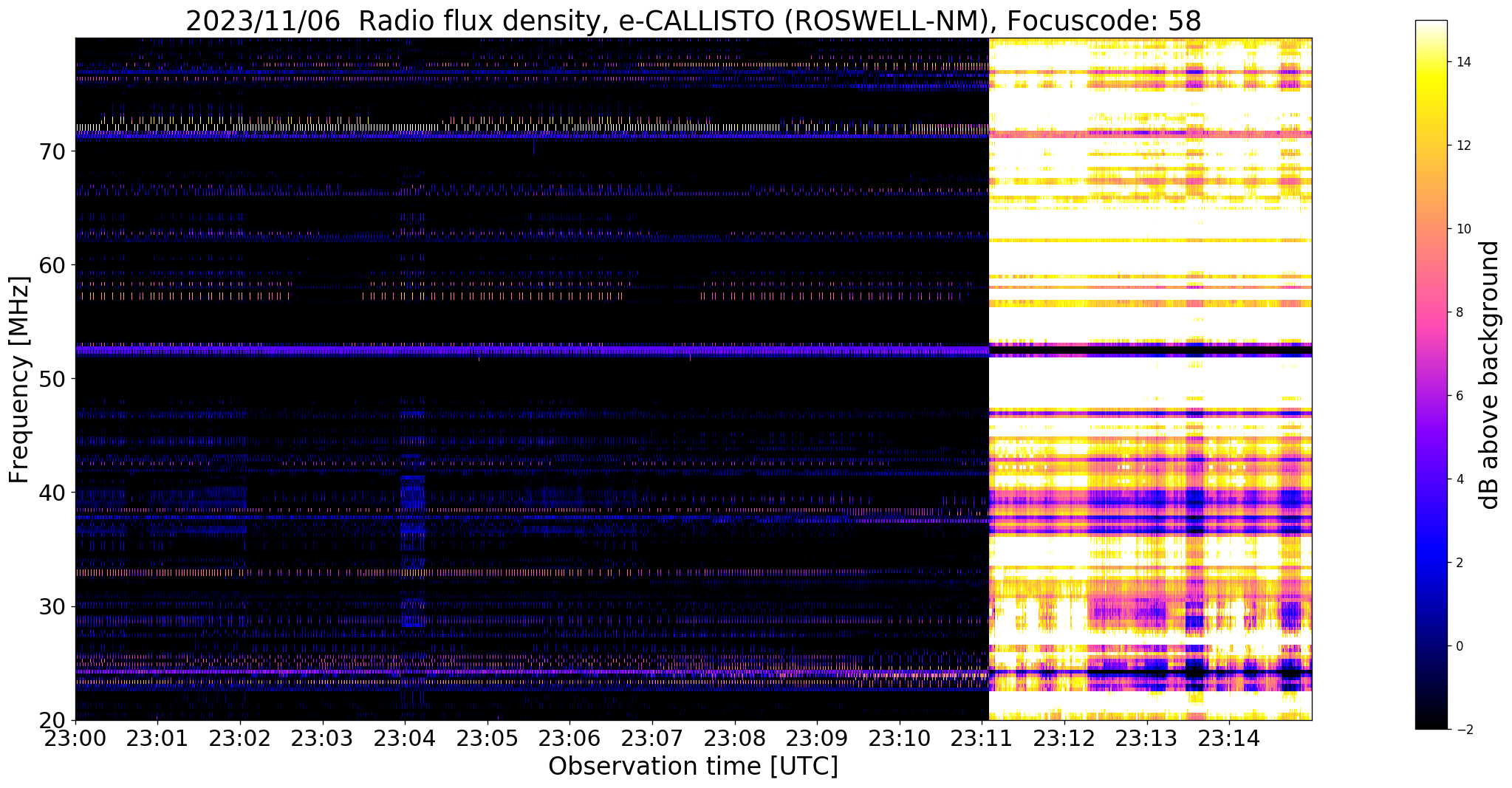Screen dimensions: 1512x788
Task: Click the 23:12 time tick label
Action: pyautogui.click(x=1064, y=739)
